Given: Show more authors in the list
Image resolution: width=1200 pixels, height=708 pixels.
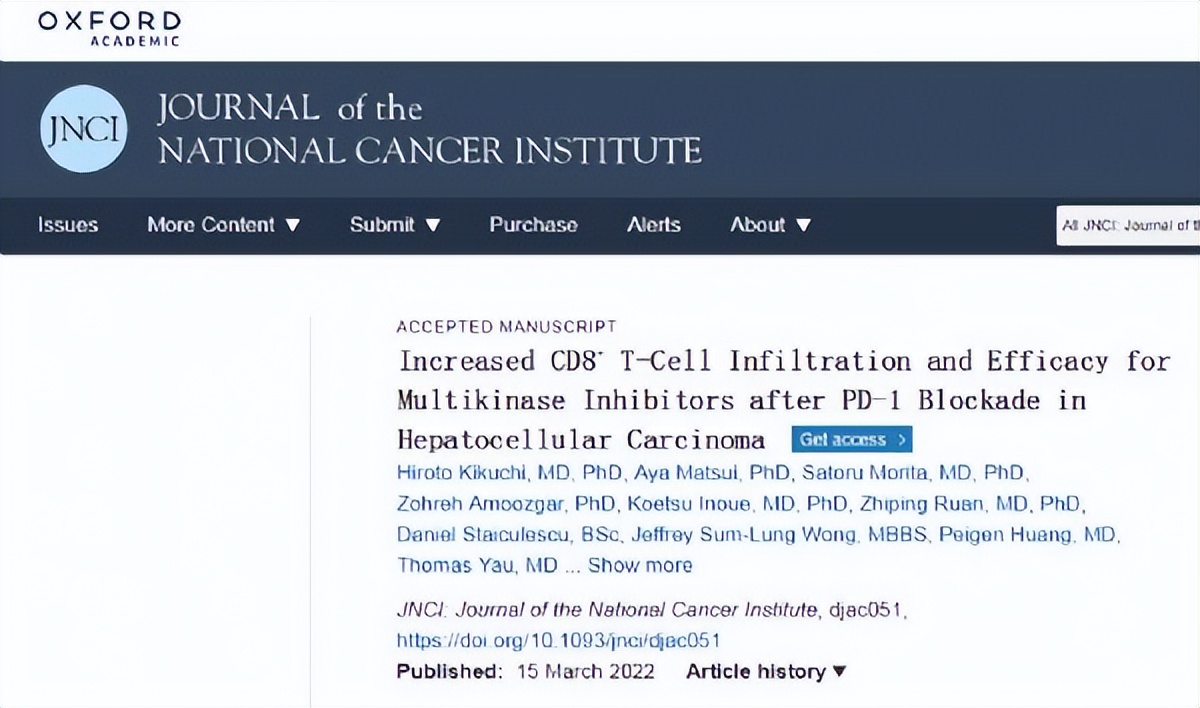Looking at the screenshot, I should pyautogui.click(x=640, y=566).
